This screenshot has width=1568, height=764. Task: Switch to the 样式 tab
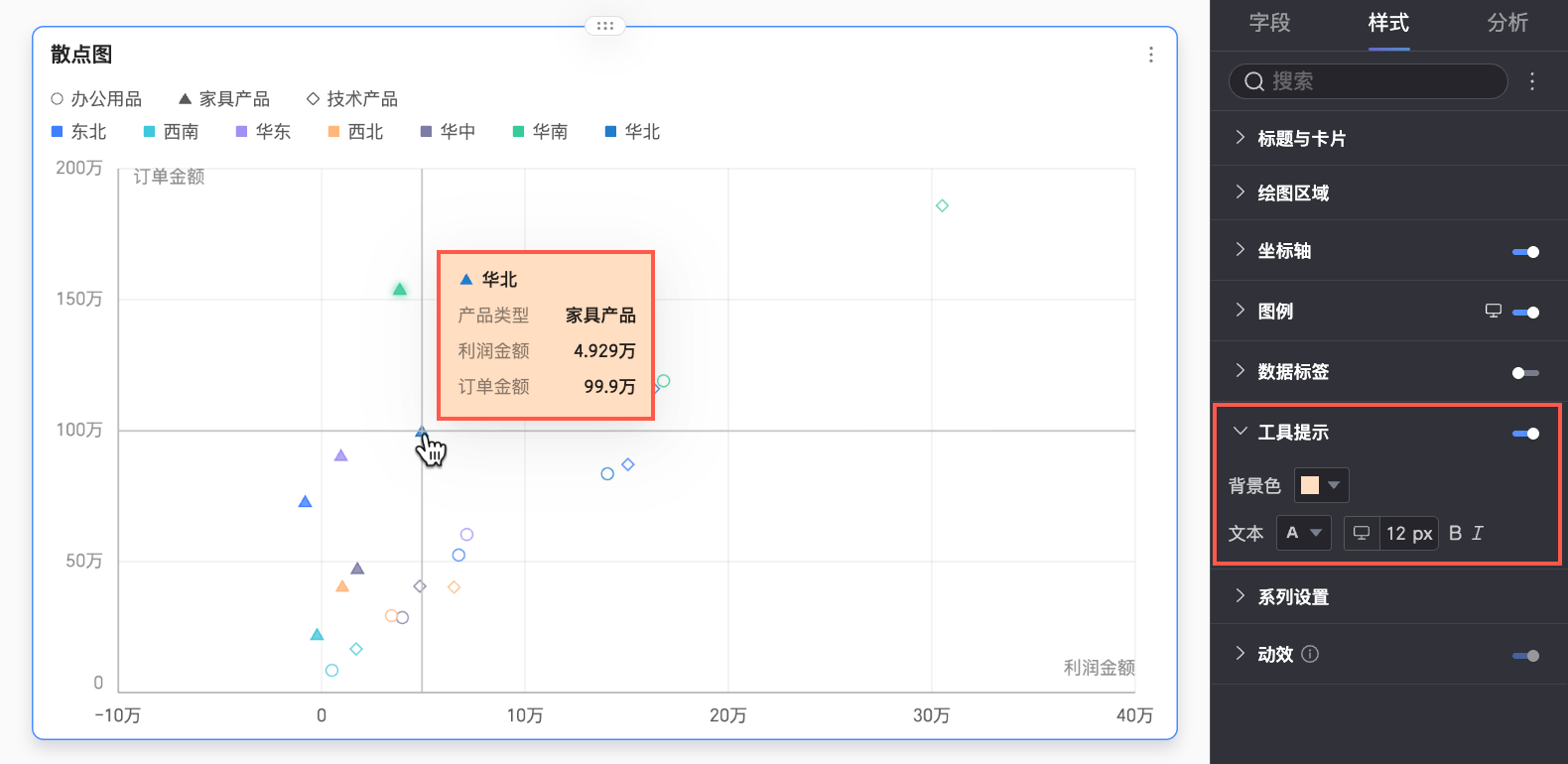pyautogui.click(x=1388, y=23)
